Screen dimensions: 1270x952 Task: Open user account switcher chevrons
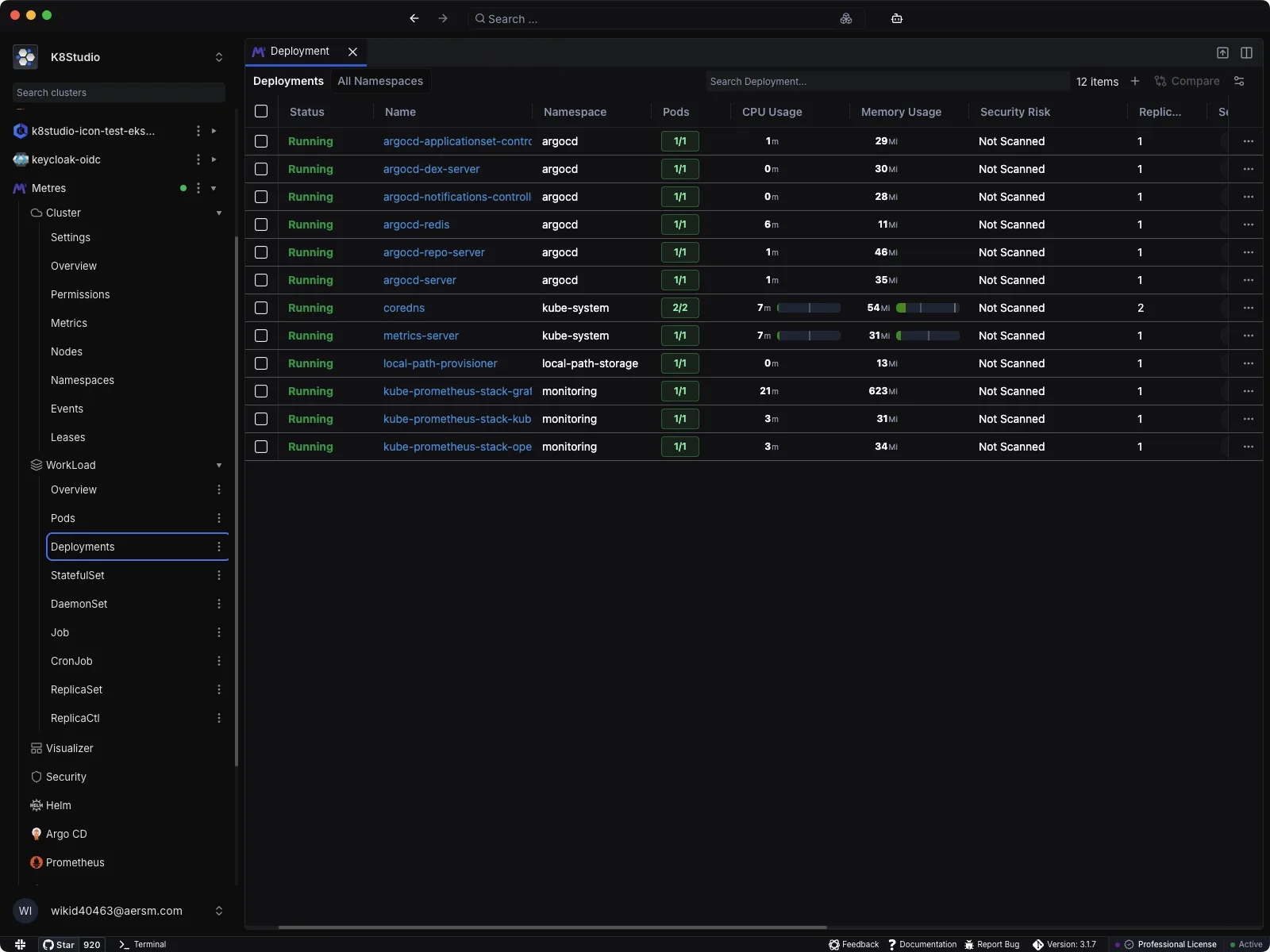click(219, 911)
